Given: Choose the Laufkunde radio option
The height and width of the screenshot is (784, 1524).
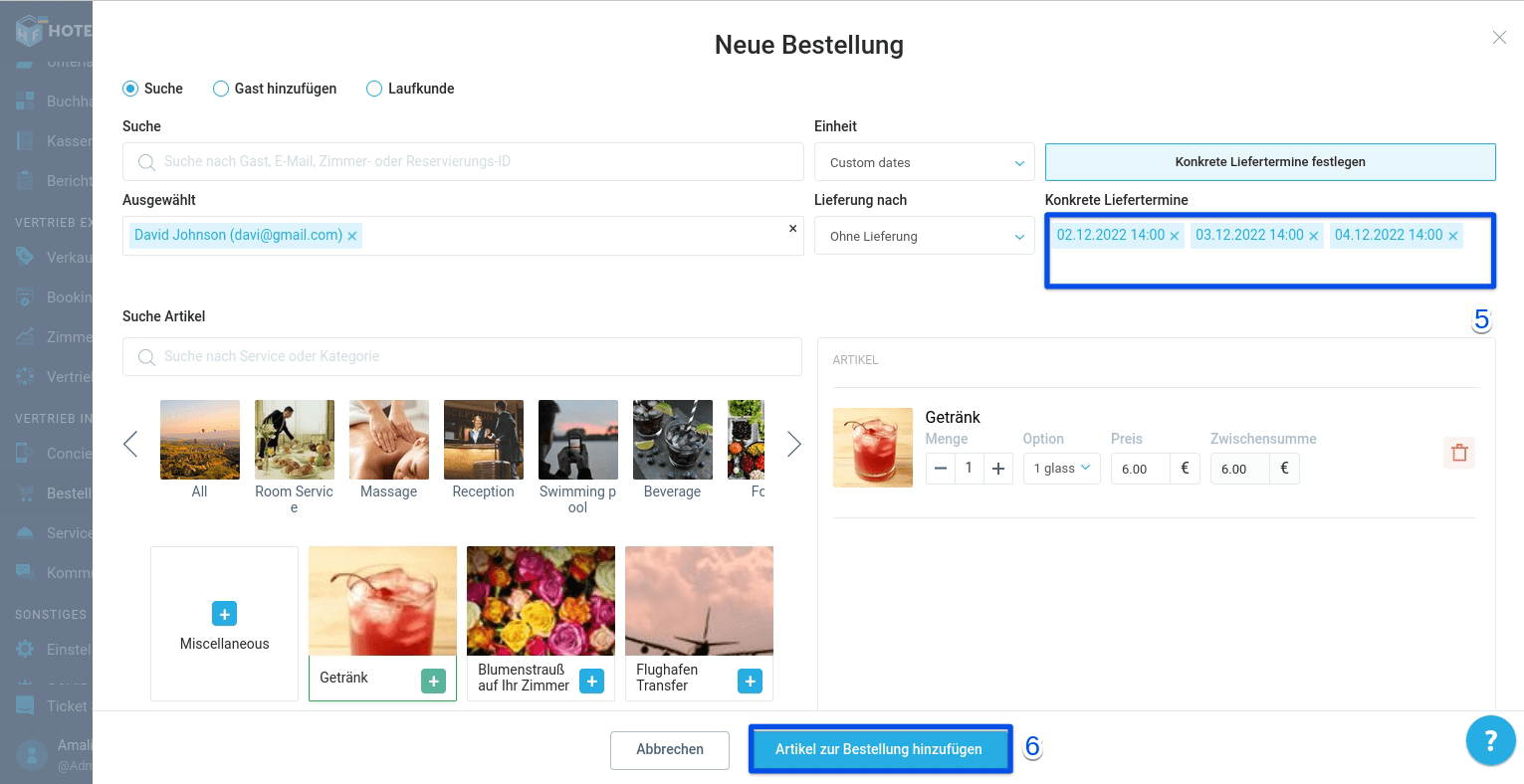Looking at the screenshot, I should click(374, 89).
